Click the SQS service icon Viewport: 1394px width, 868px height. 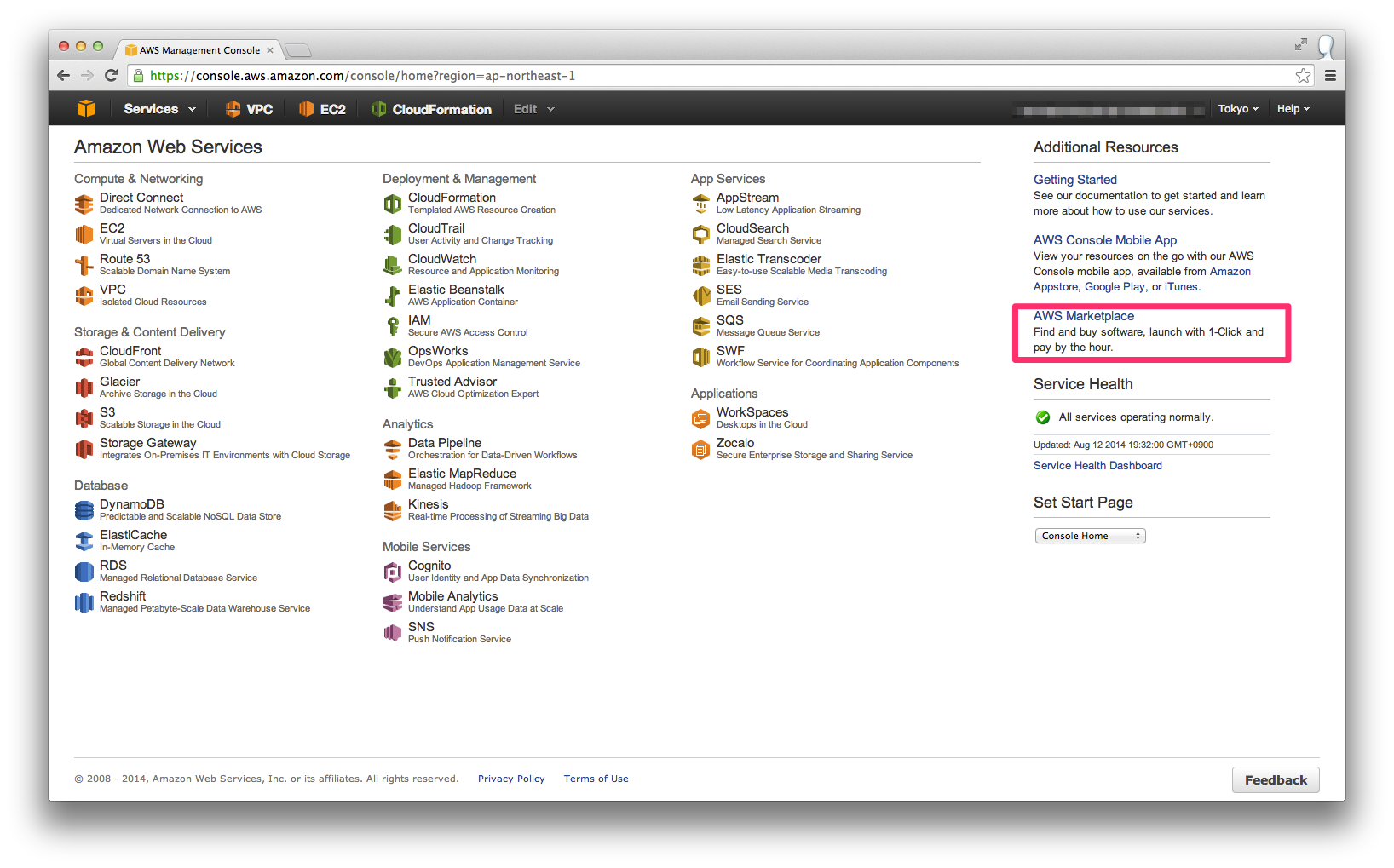click(x=700, y=327)
